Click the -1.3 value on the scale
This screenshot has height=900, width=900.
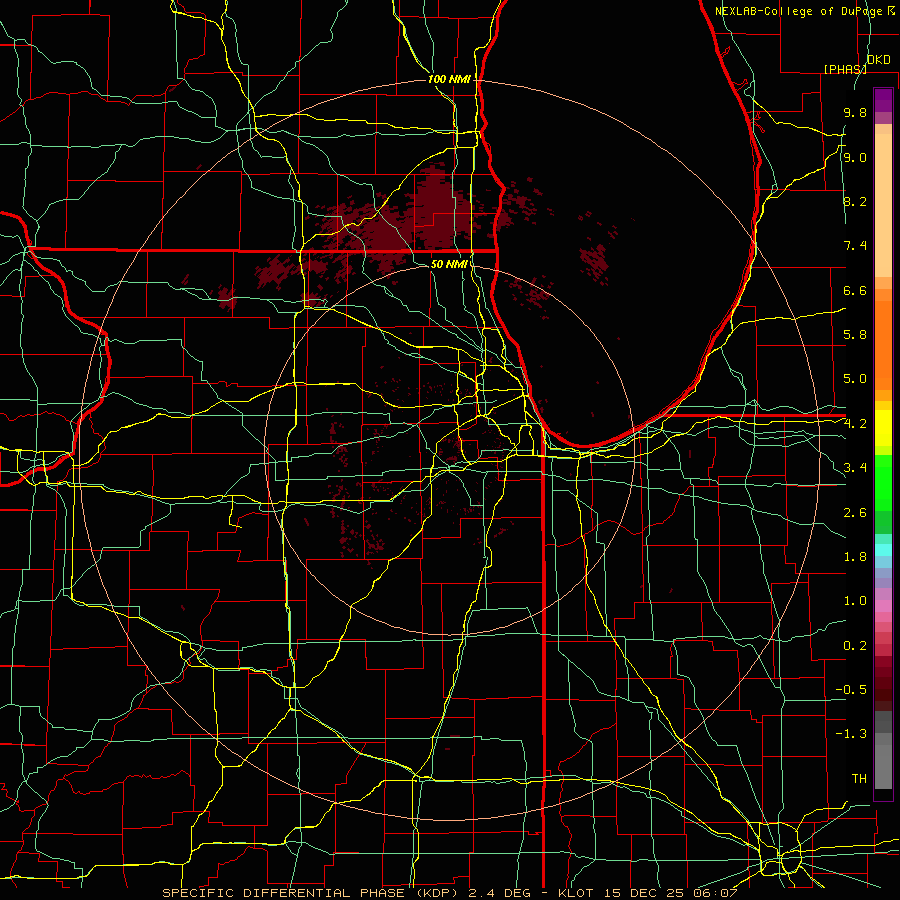(851, 734)
